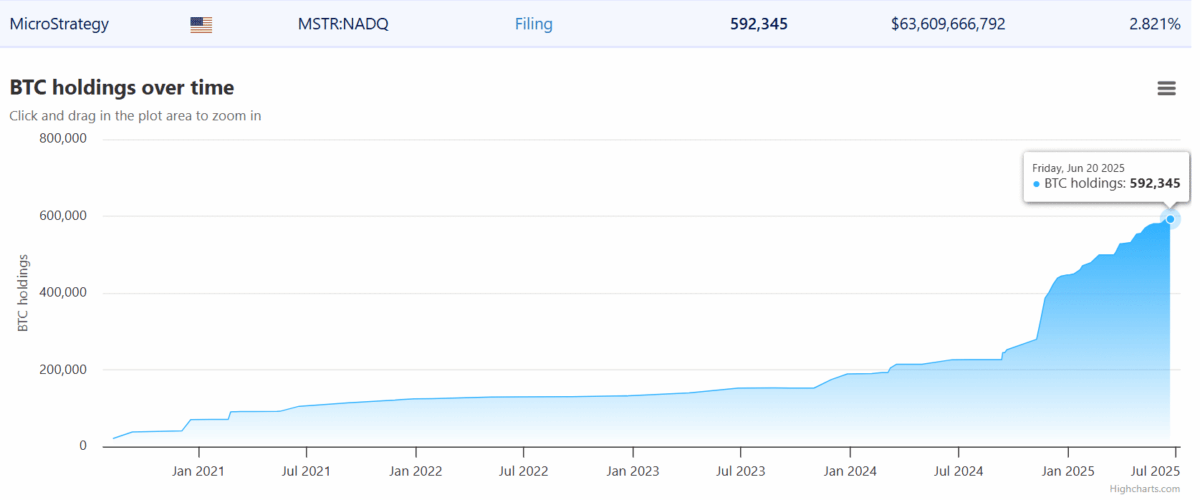Click the 400,000 y-axis label
The image size is (1200, 500).
[x=63, y=293]
